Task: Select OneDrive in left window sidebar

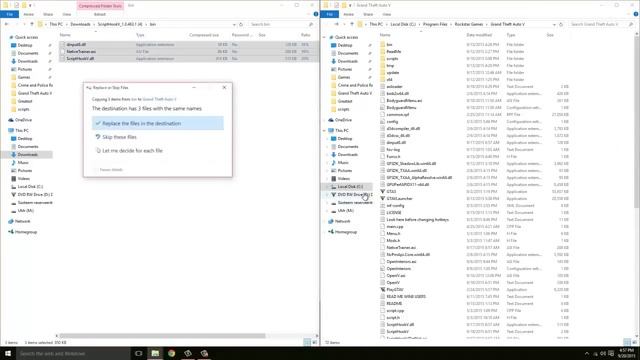Action: (23, 120)
